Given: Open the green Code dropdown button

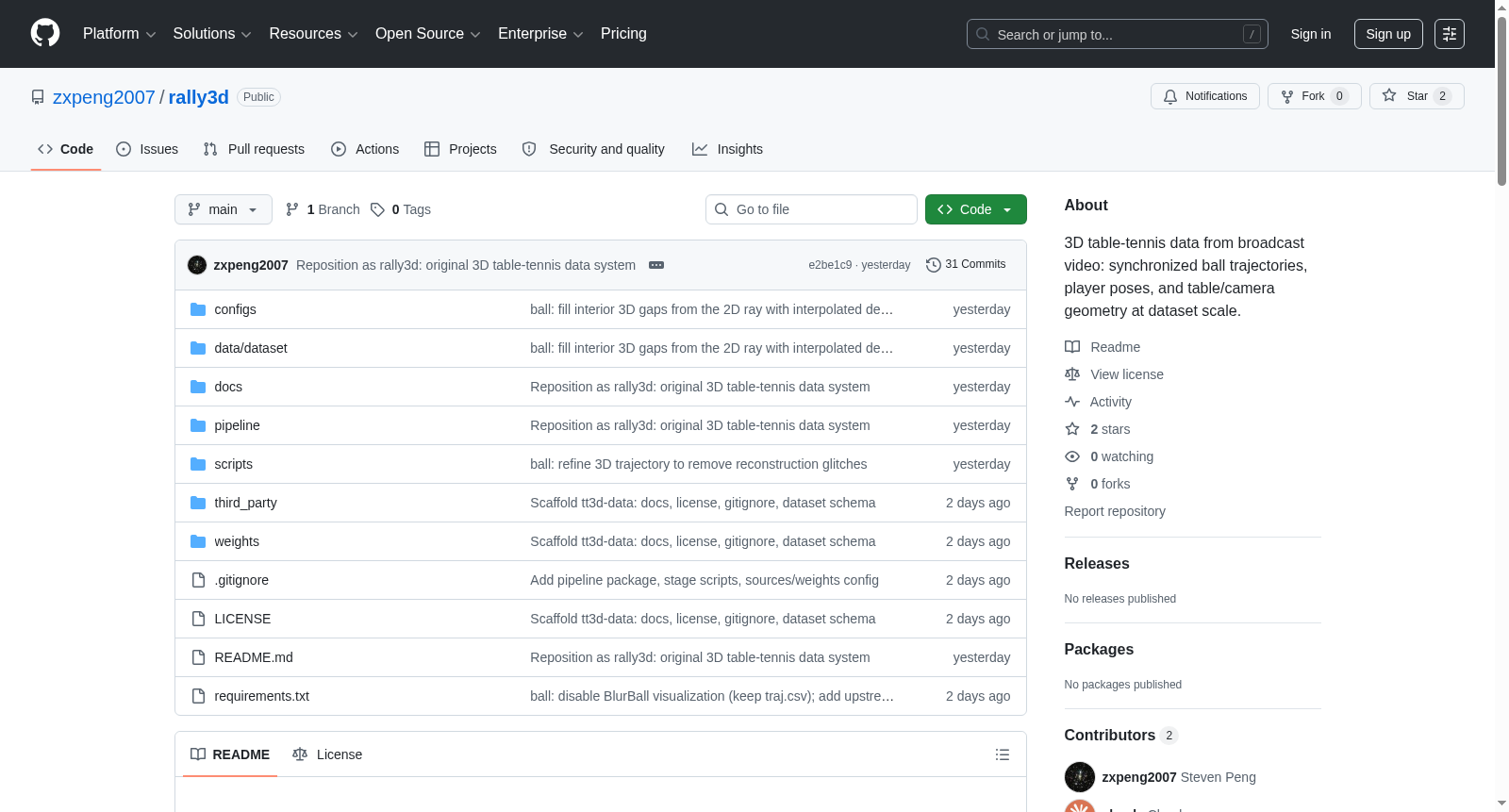Looking at the screenshot, I should 976,209.
